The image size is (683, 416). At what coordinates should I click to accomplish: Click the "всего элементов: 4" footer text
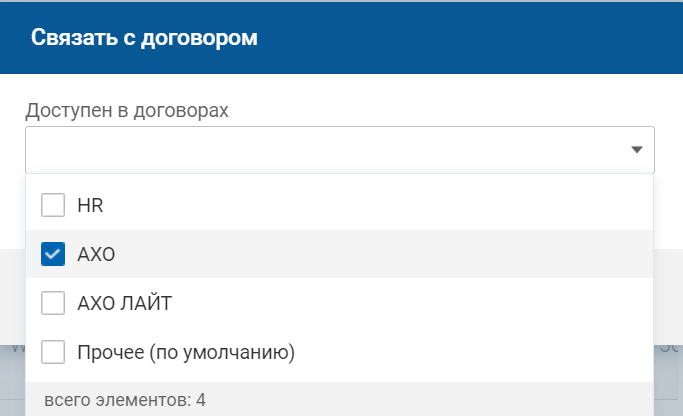[x=125, y=400]
